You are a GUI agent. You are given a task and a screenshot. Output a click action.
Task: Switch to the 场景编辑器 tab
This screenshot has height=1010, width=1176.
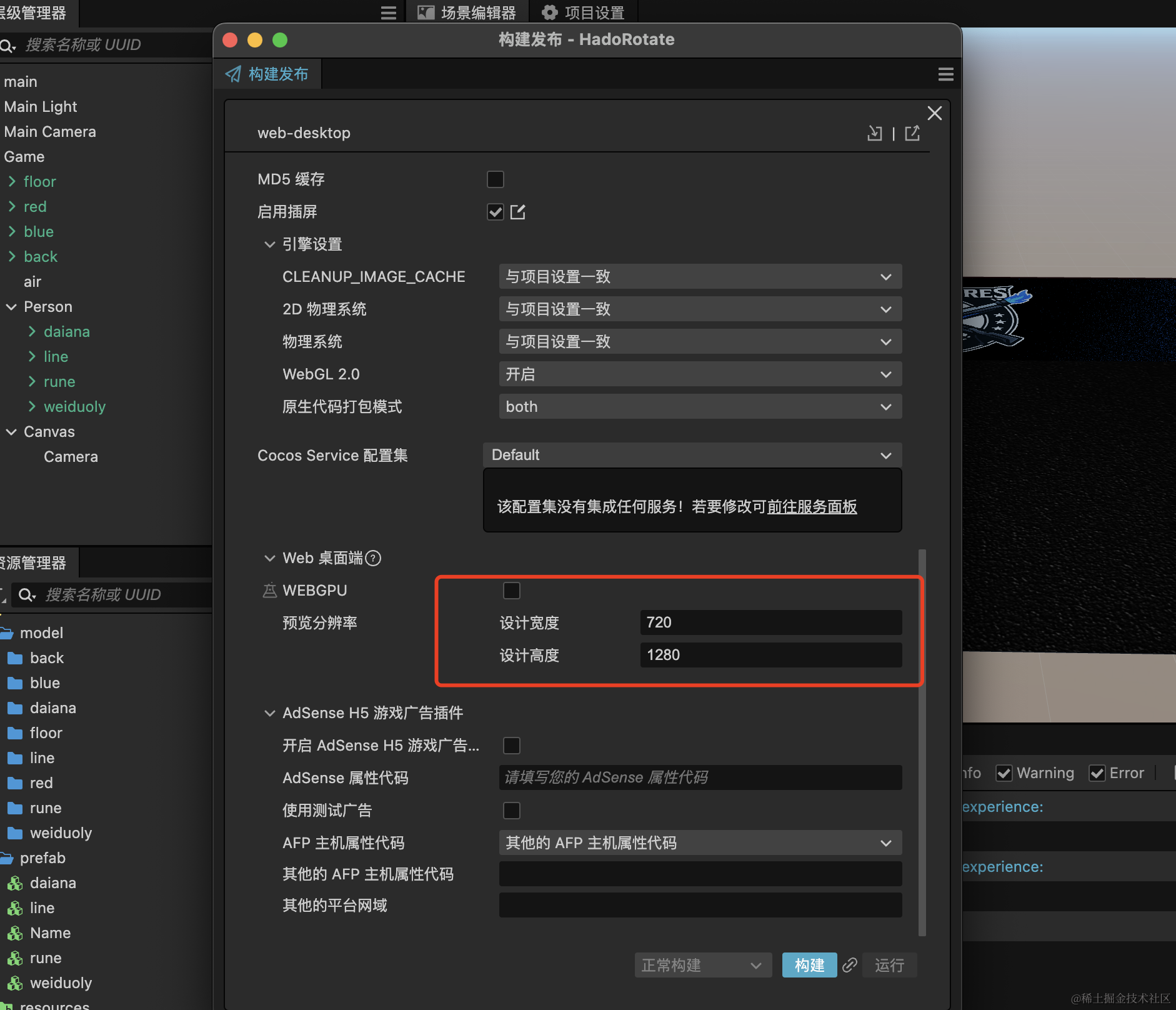pyautogui.click(x=467, y=12)
